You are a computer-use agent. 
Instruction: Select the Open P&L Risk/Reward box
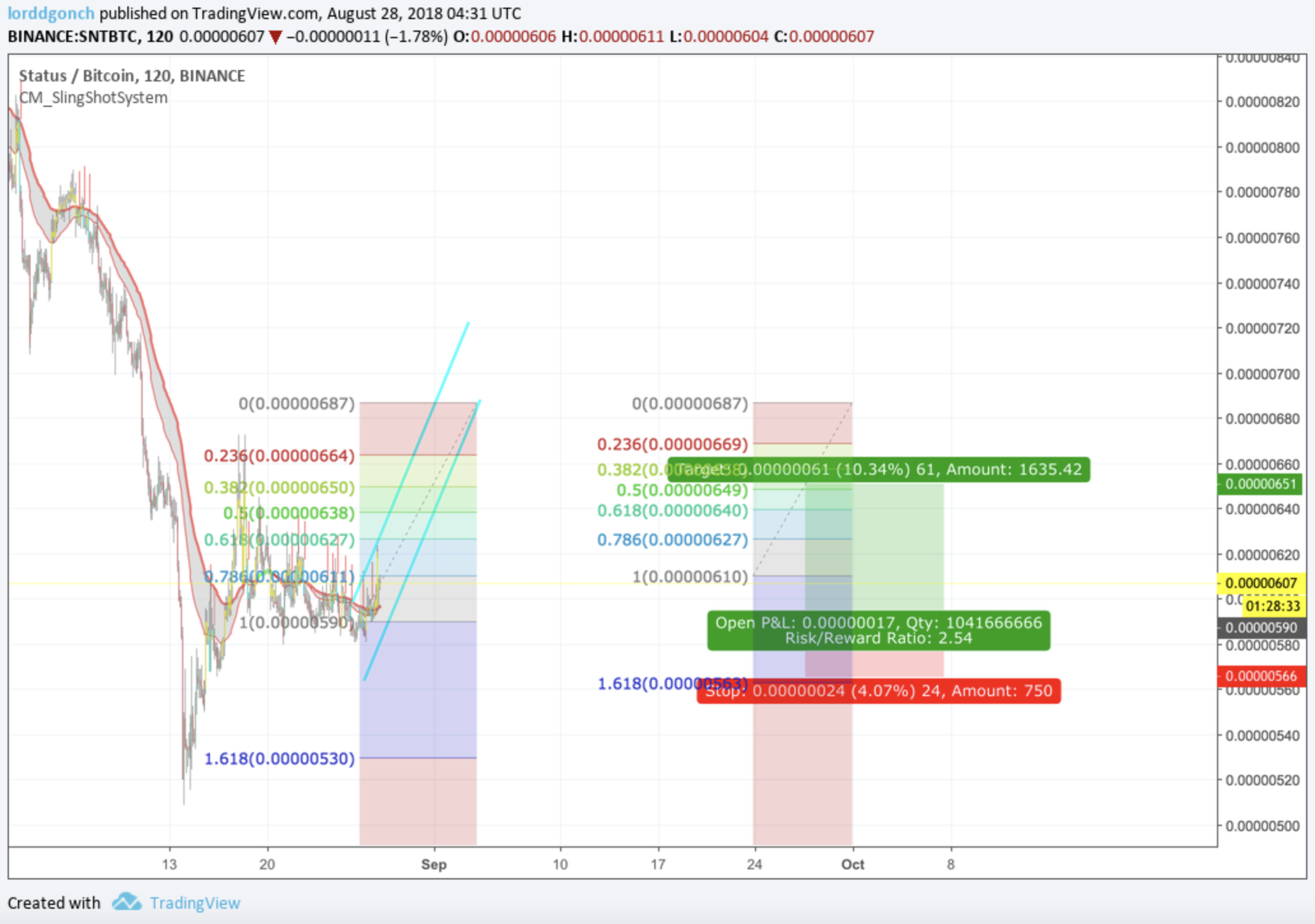click(x=878, y=631)
